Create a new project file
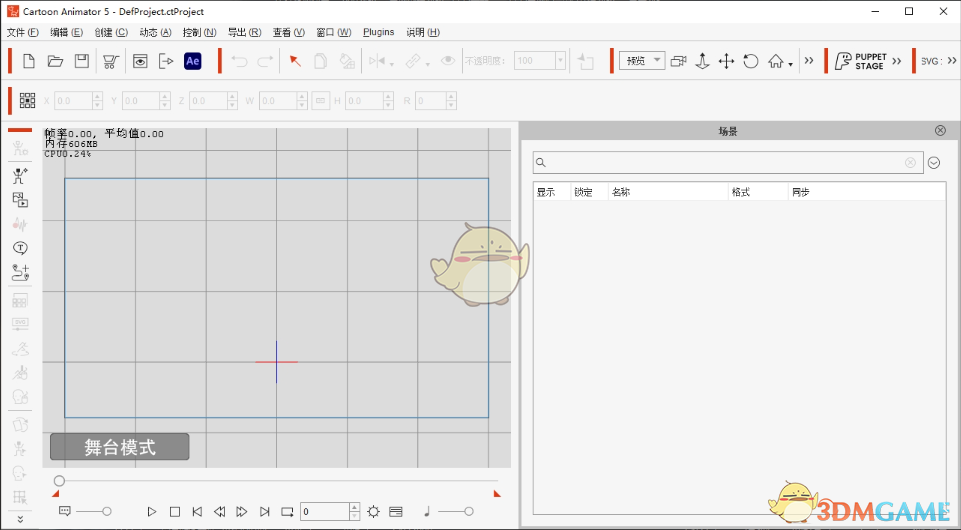 [29, 61]
